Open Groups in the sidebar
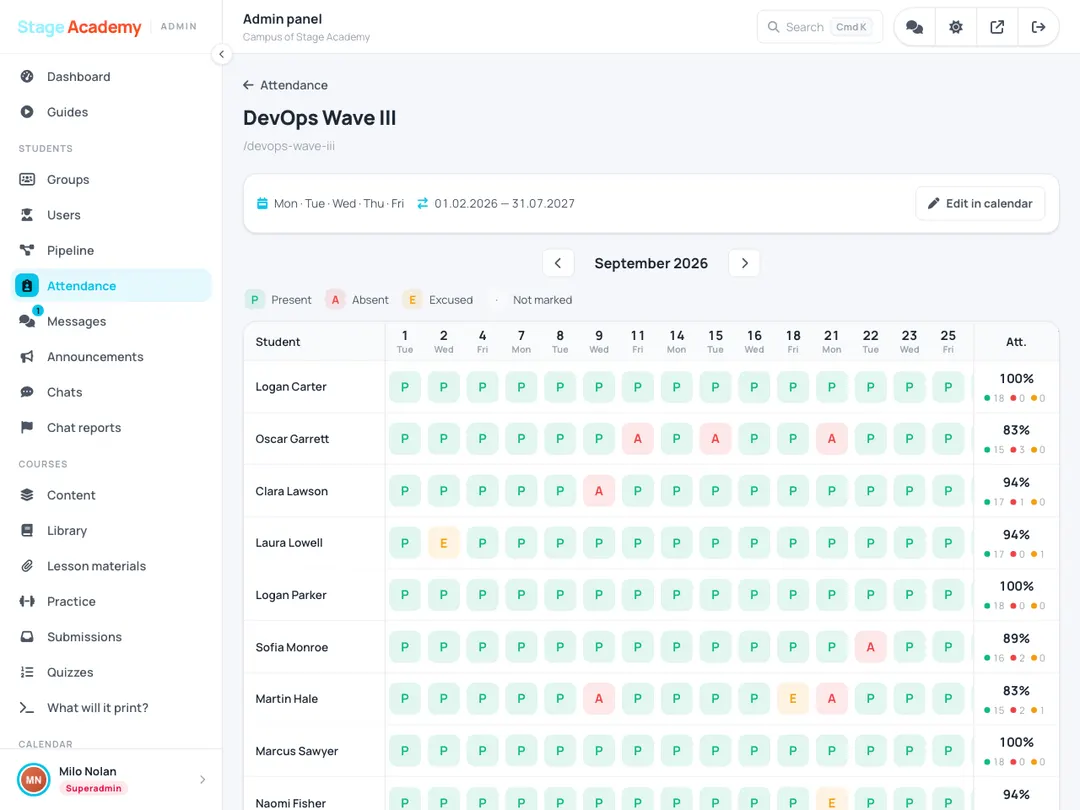 (112, 180)
